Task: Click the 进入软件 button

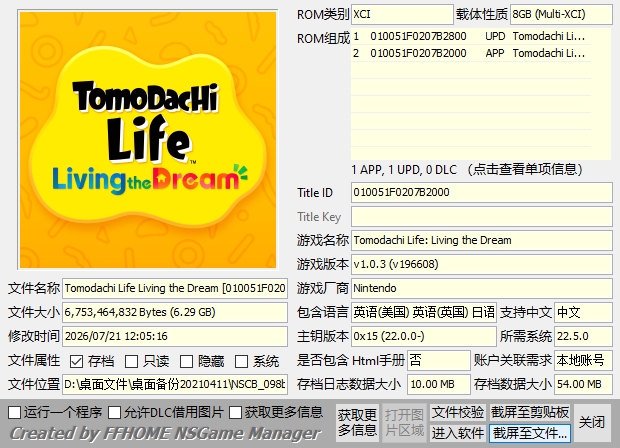Action: pyautogui.click(x=458, y=433)
